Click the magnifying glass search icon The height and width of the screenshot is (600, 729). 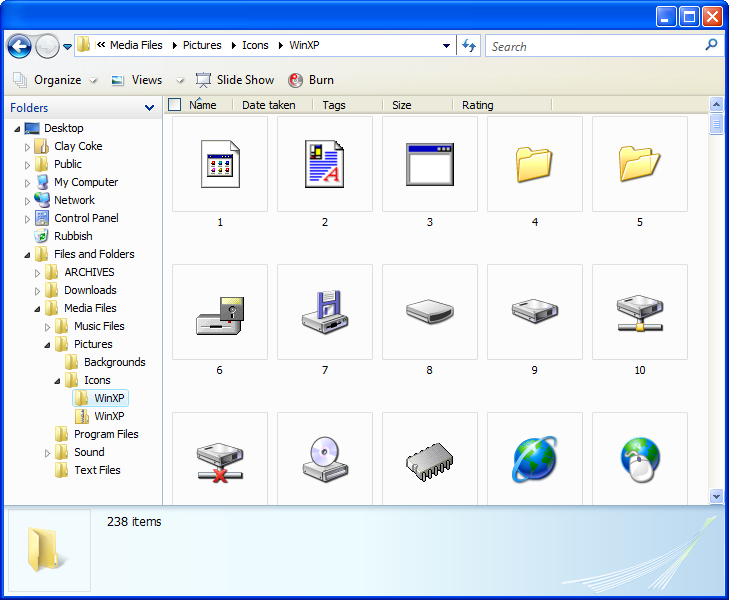click(x=711, y=45)
